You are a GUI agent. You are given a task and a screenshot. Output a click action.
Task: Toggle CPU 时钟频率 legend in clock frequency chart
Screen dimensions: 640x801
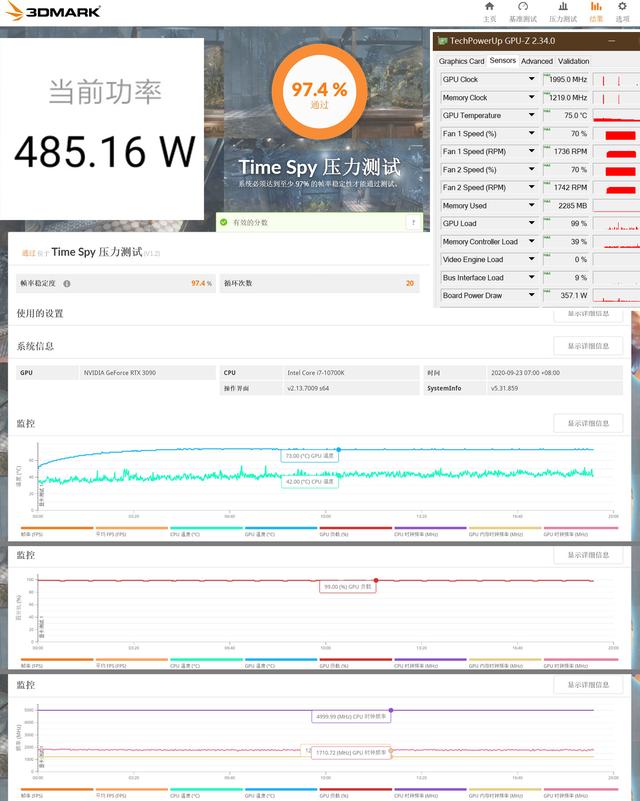point(430,793)
